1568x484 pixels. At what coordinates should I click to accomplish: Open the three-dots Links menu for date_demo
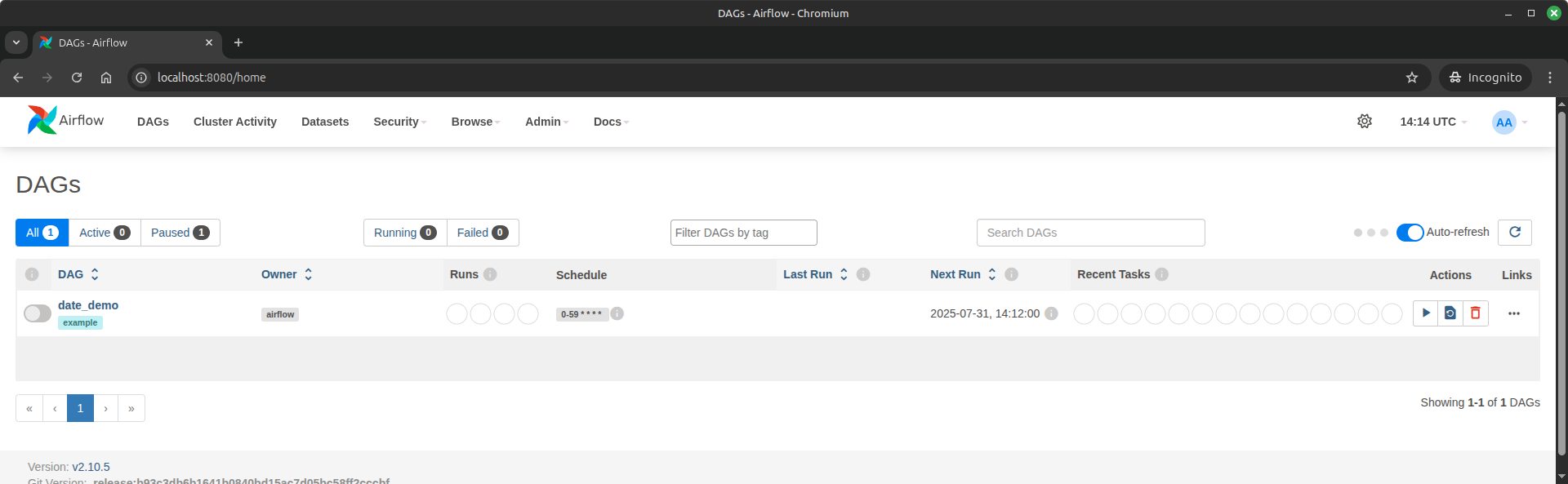1513,313
